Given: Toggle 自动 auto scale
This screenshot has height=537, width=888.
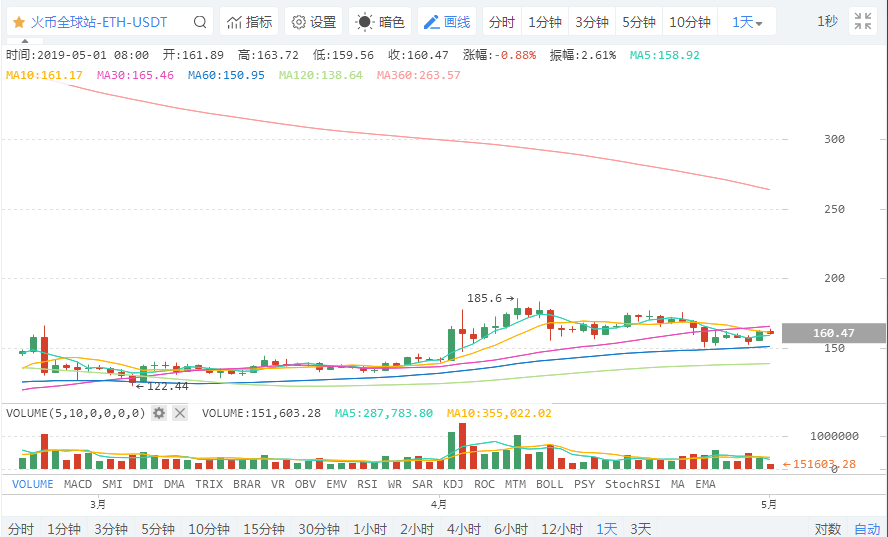Looking at the screenshot, I should click(x=867, y=529).
